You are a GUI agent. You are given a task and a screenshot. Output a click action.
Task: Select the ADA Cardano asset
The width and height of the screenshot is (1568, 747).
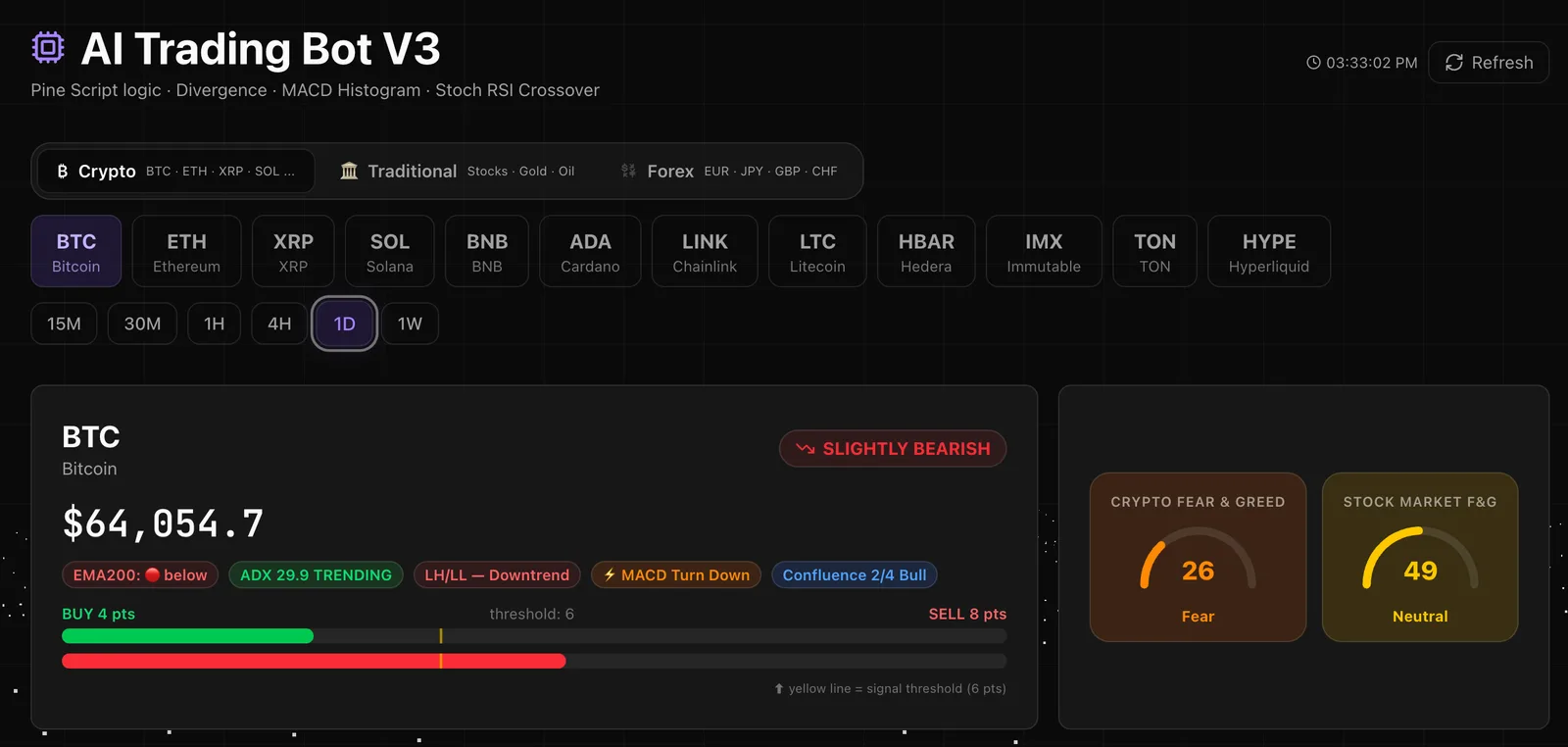click(x=590, y=251)
